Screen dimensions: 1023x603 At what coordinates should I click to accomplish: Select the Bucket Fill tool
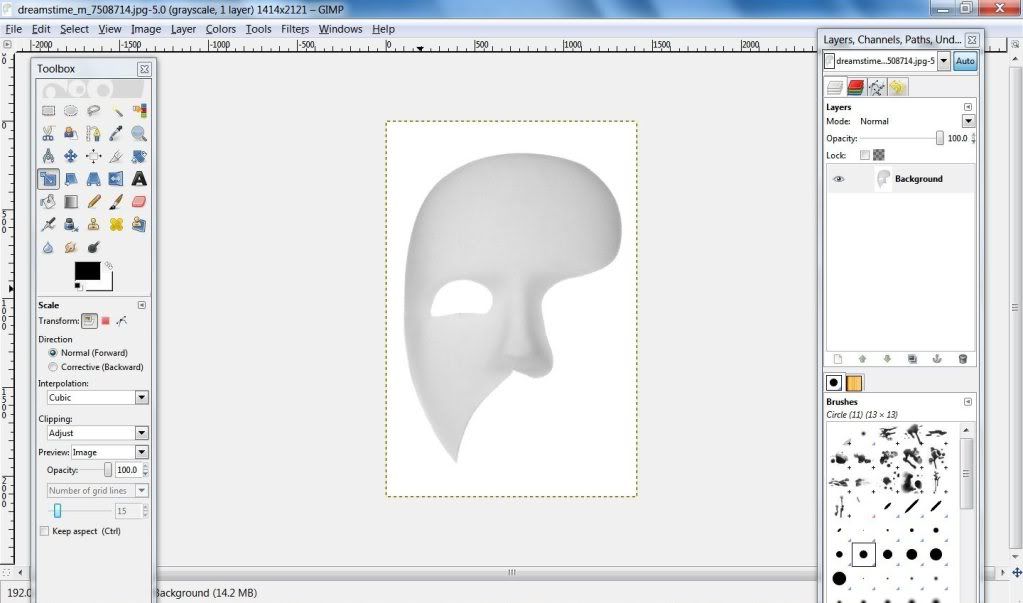pyautogui.click(x=48, y=202)
